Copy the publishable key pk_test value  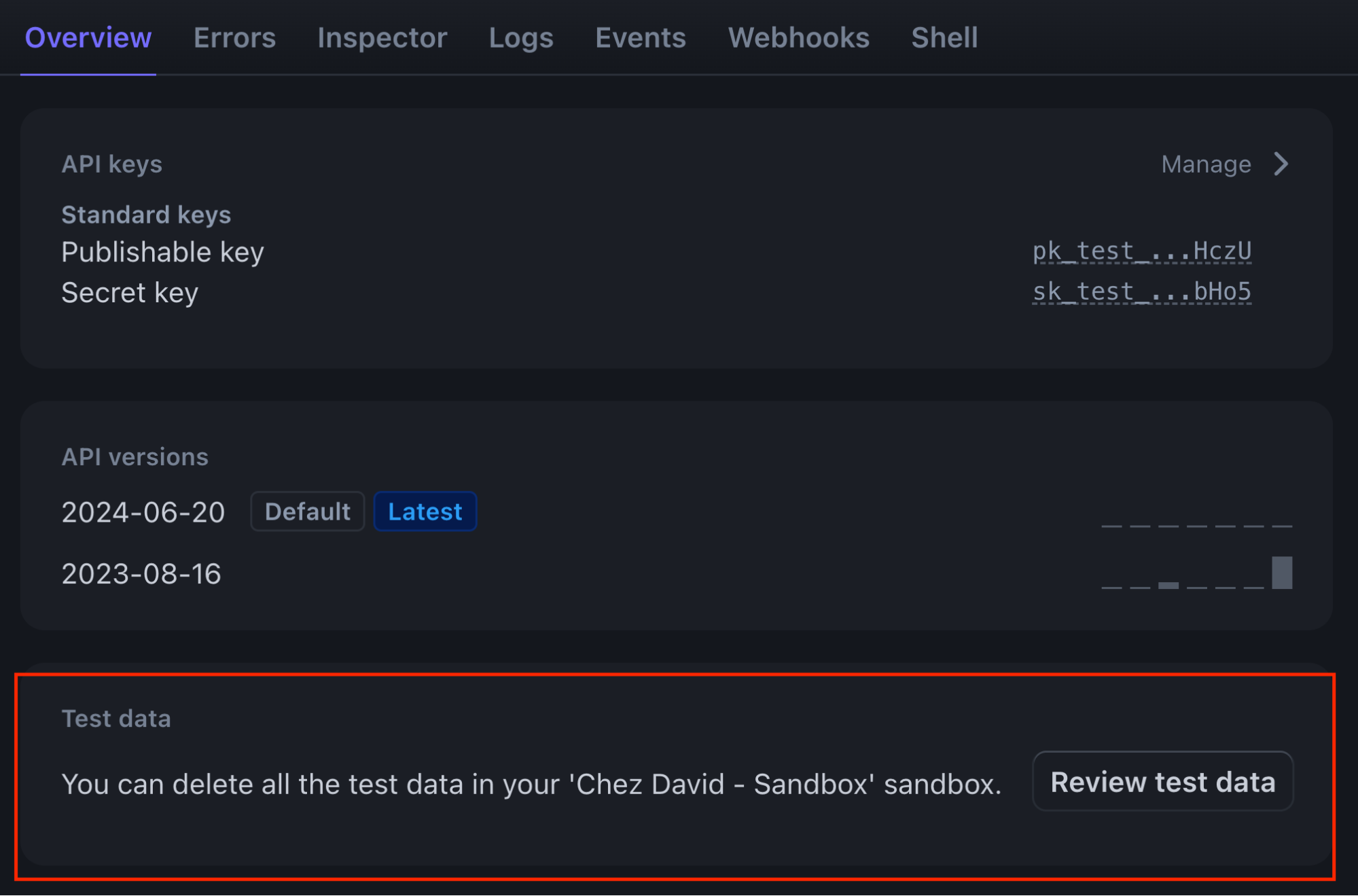point(1141,251)
